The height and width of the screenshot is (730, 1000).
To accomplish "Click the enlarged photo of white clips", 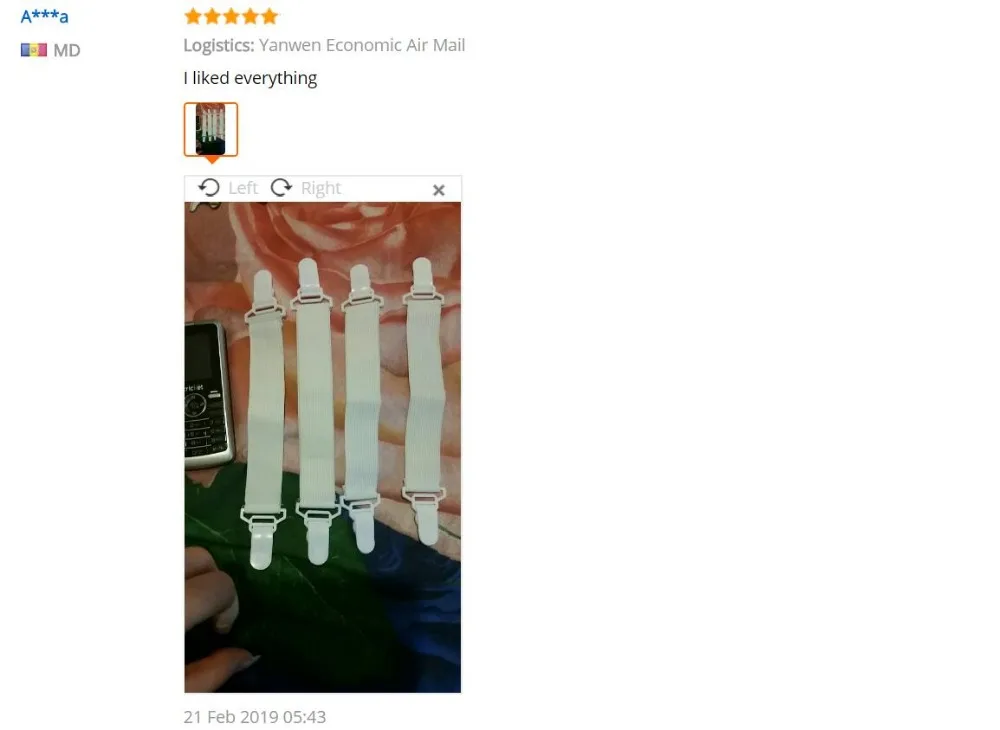I will [323, 447].
